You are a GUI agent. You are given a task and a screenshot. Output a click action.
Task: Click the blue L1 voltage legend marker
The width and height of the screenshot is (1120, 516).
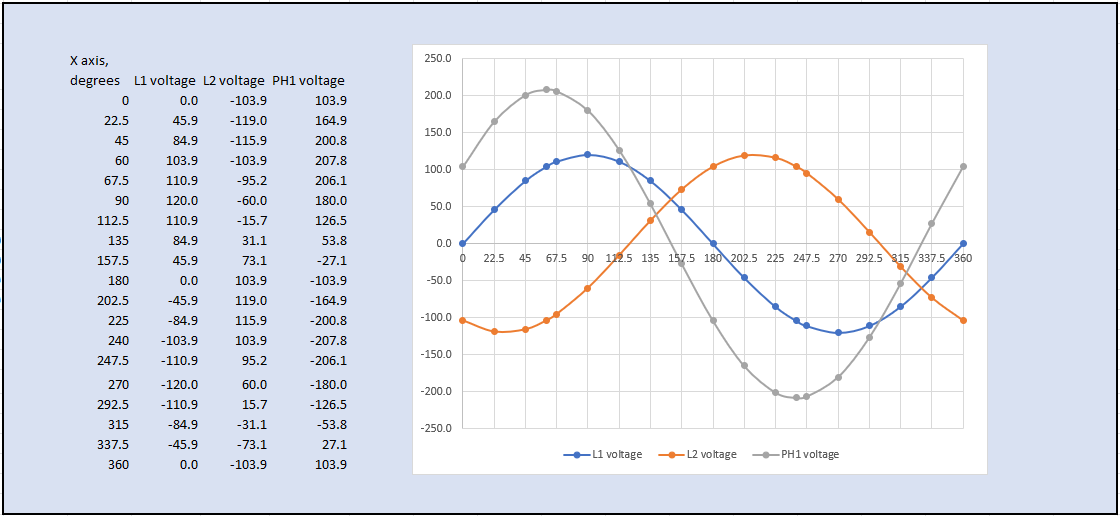point(576,455)
